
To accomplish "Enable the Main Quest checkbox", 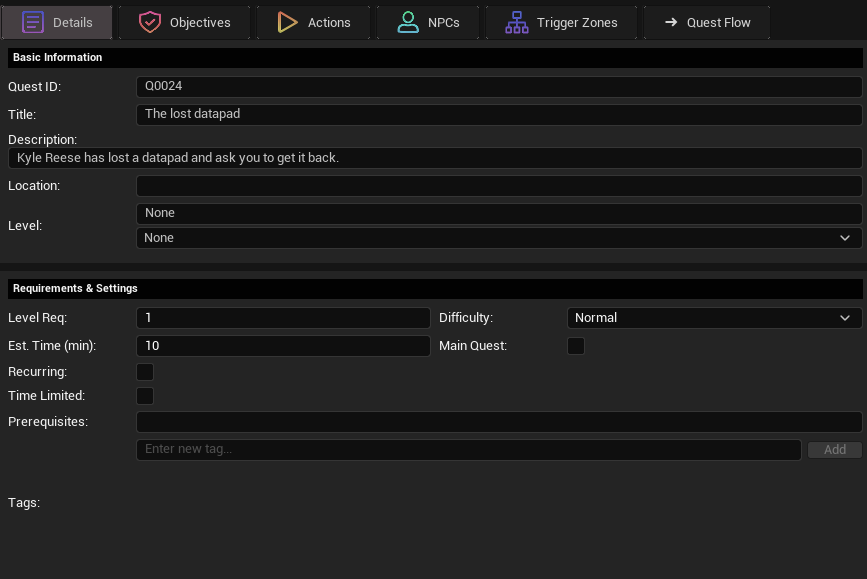I will point(576,346).
